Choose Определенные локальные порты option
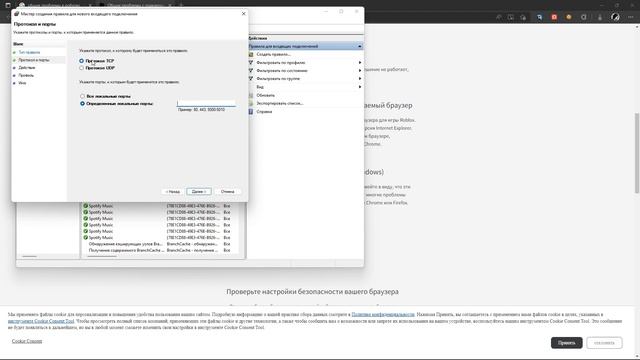The image size is (640, 360). click(82, 104)
